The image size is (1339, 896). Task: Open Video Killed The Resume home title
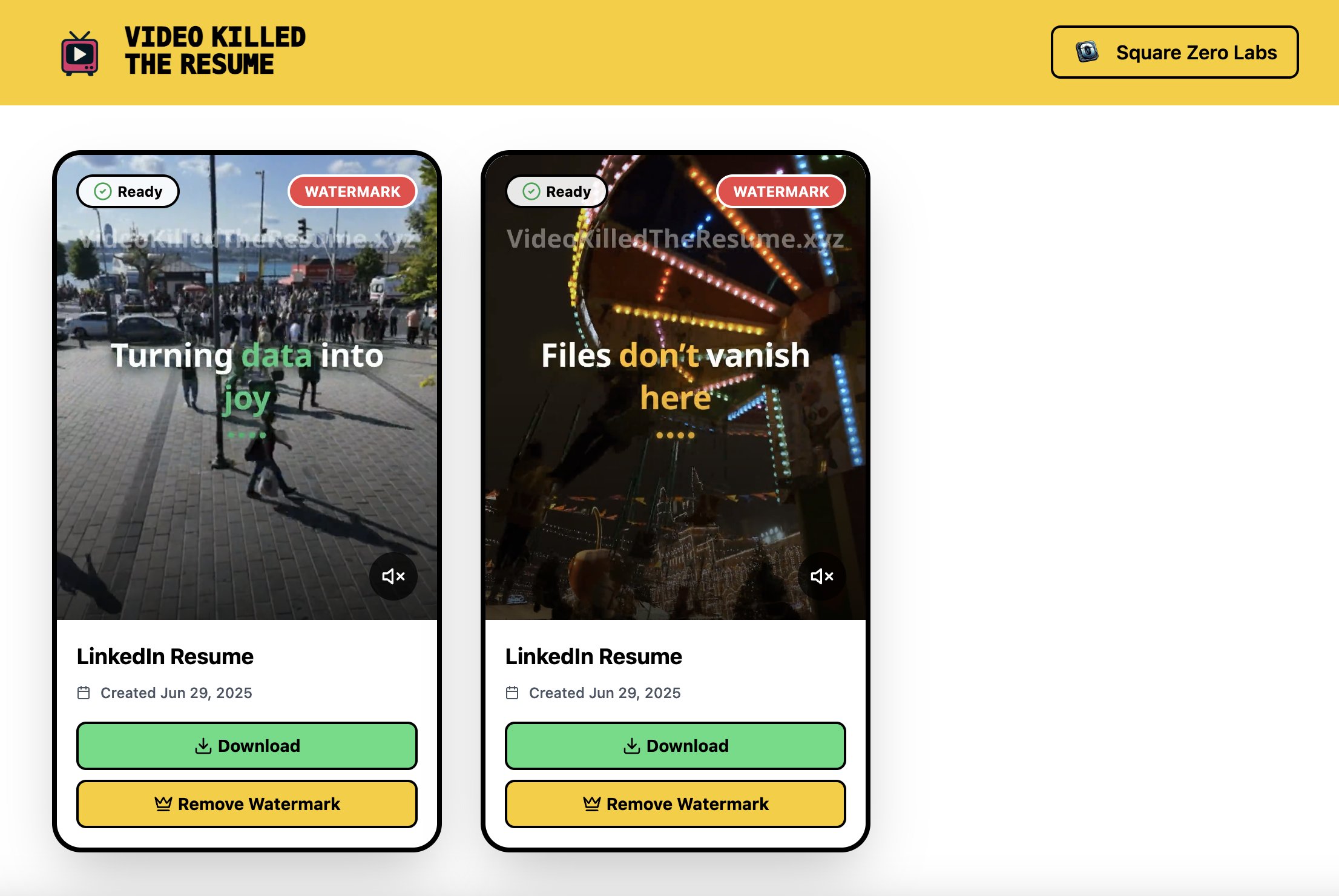[x=215, y=51]
